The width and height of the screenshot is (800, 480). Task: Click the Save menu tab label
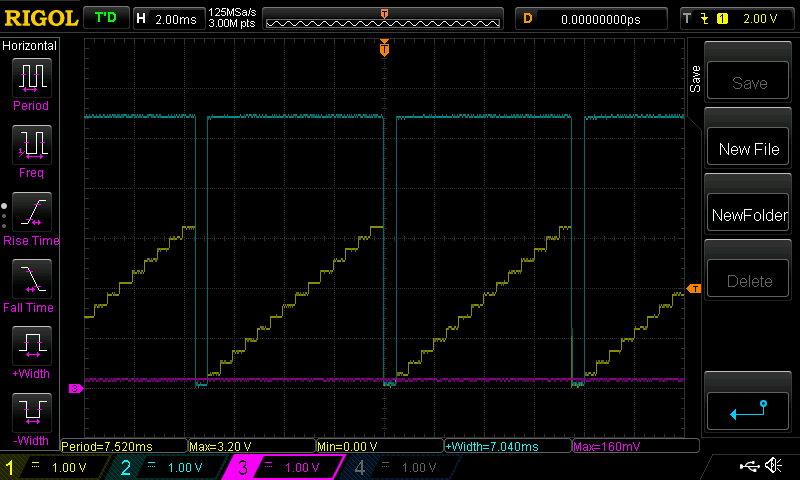(x=695, y=80)
